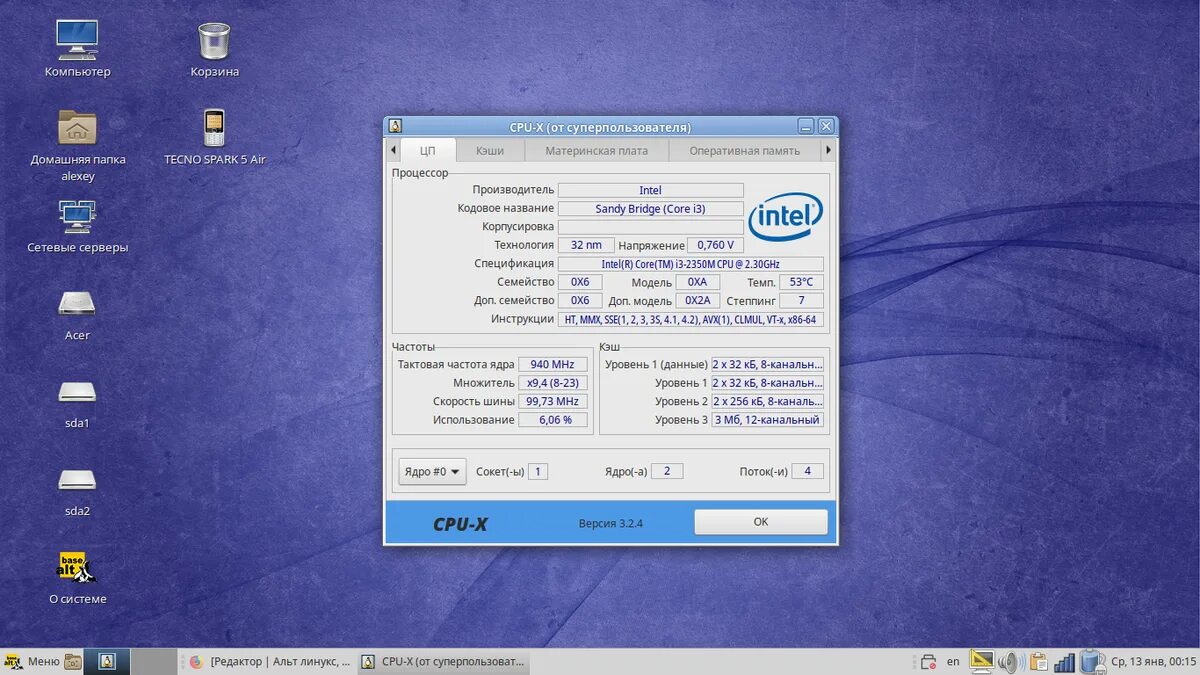
Task: Switch the keyboard layout indicator en
Action: tap(953, 661)
